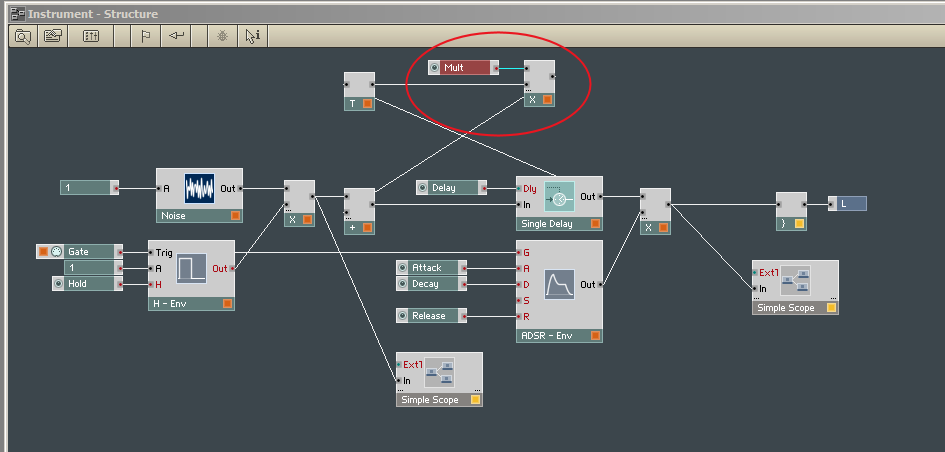Image resolution: width=945 pixels, height=452 pixels.
Task: Select the Noise module waveform icon
Action: pyautogui.click(x=199, y=189)
